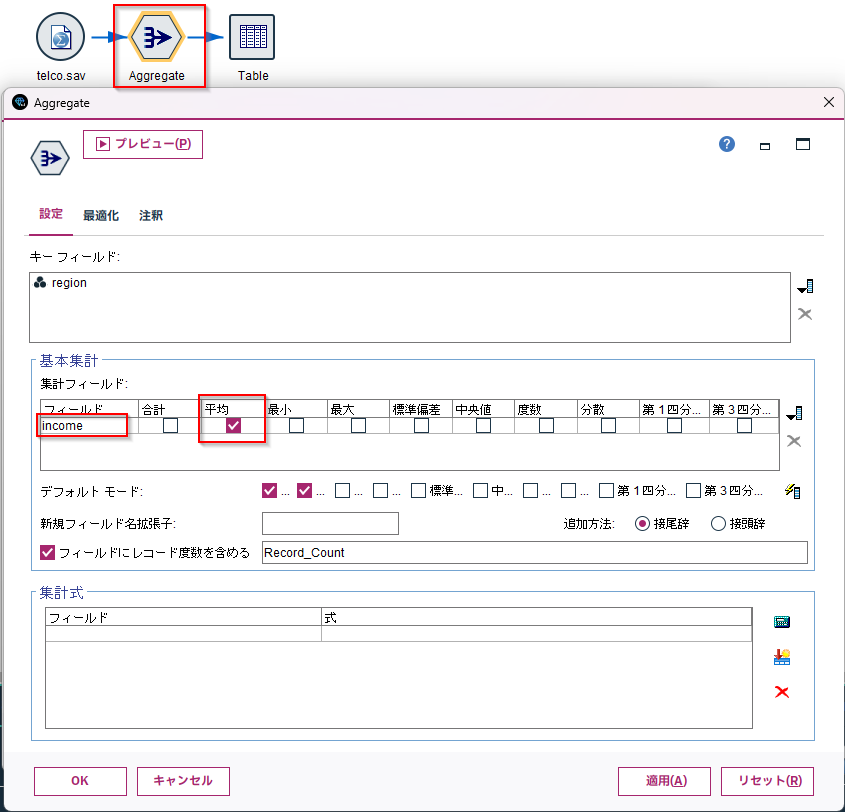Viewport: 845px width, 812px height.
Task: Check 第1四分位 for income field
Action: click(x=674, y=426)
